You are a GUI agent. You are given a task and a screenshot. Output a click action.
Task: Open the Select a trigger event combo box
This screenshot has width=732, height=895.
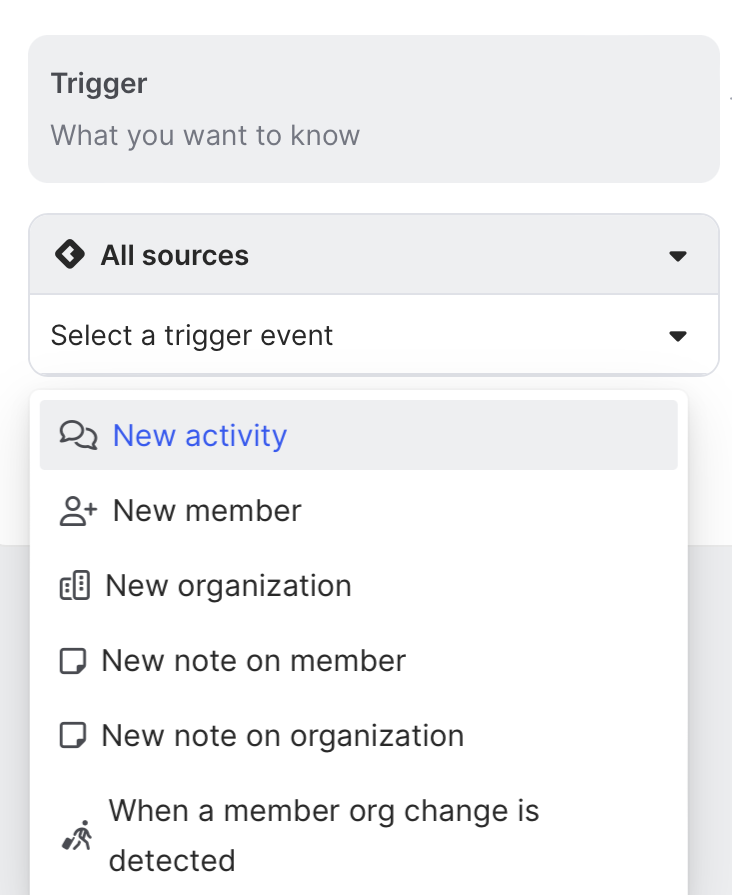click(x=360, y=335)
